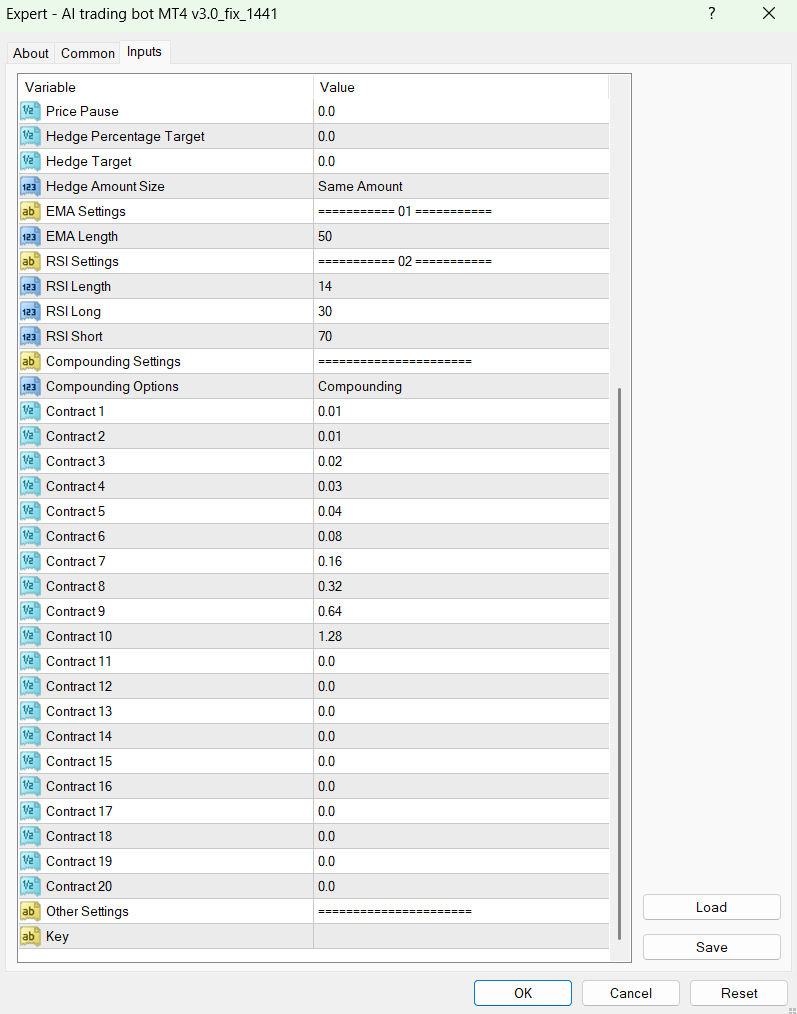Click the double icon beside Contract 14
The height and width of the screenshot is (1014, 797).
30,737
